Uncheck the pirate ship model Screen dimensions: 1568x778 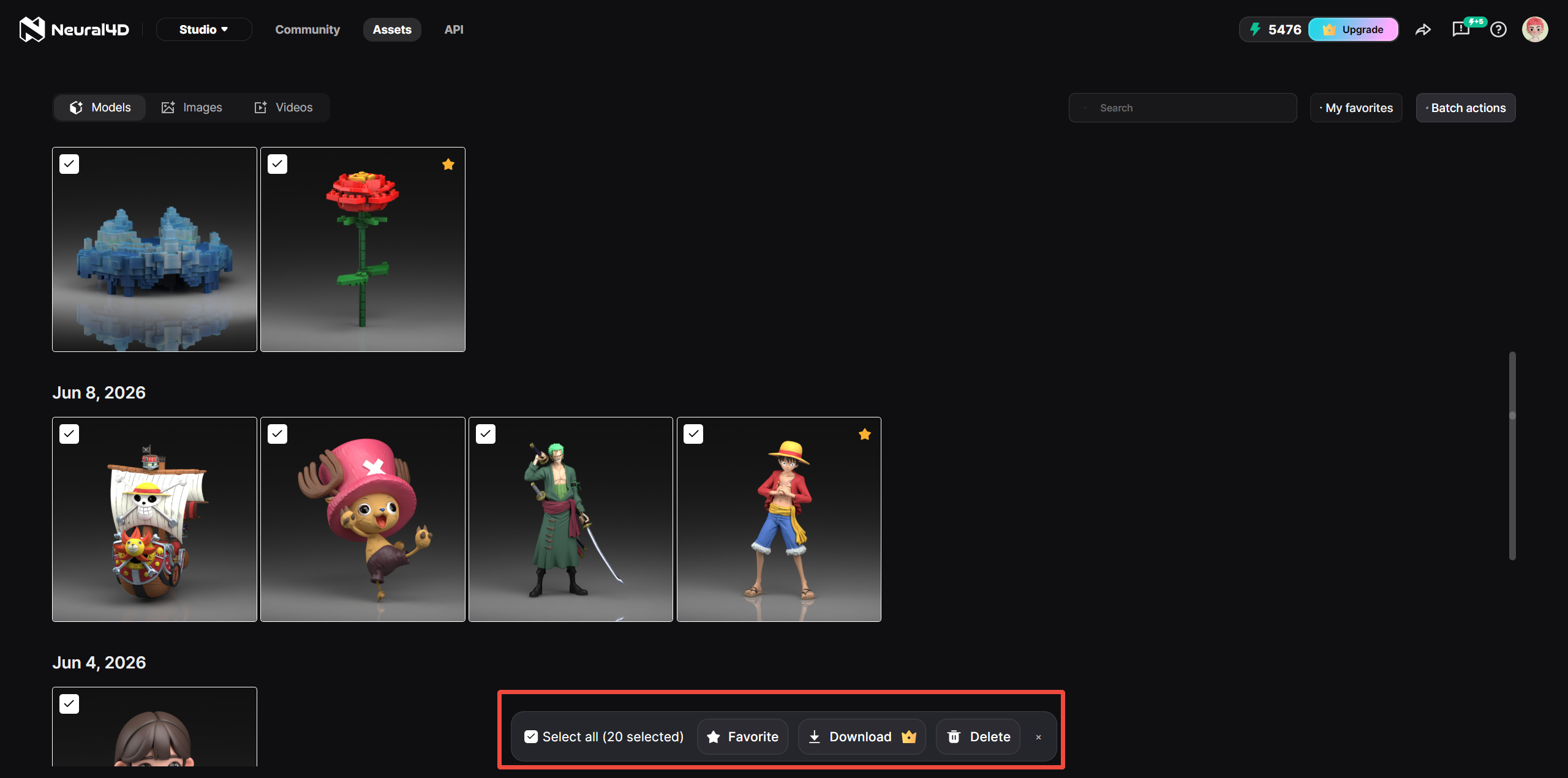click(x=69, y=434)
